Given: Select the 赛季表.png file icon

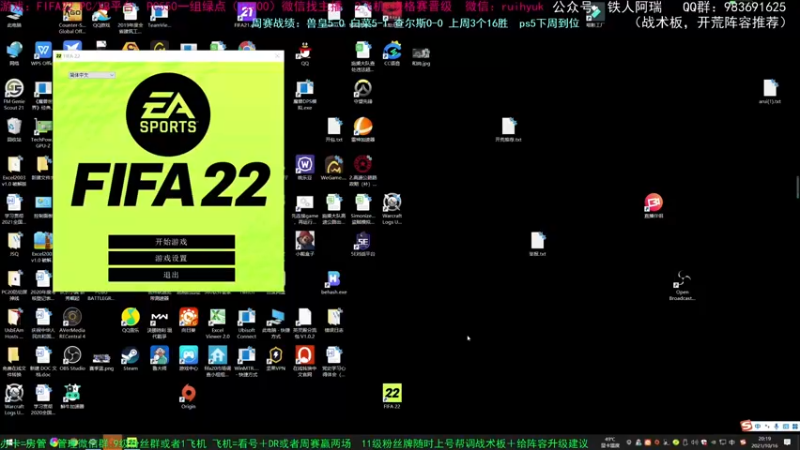Looking at the screenshot, I should coord(101,359).
